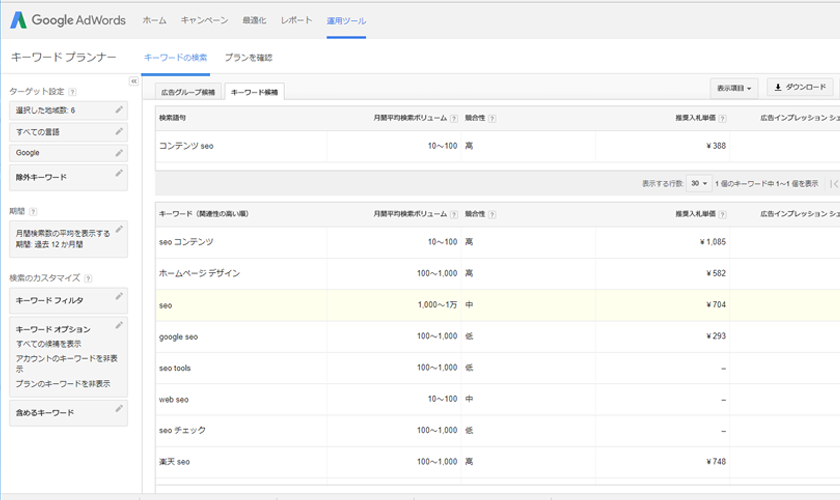Click the 選択した地域数: 6 setting
Image resolution: width=840 pixels, height=500 pixels.
point(68,110)
